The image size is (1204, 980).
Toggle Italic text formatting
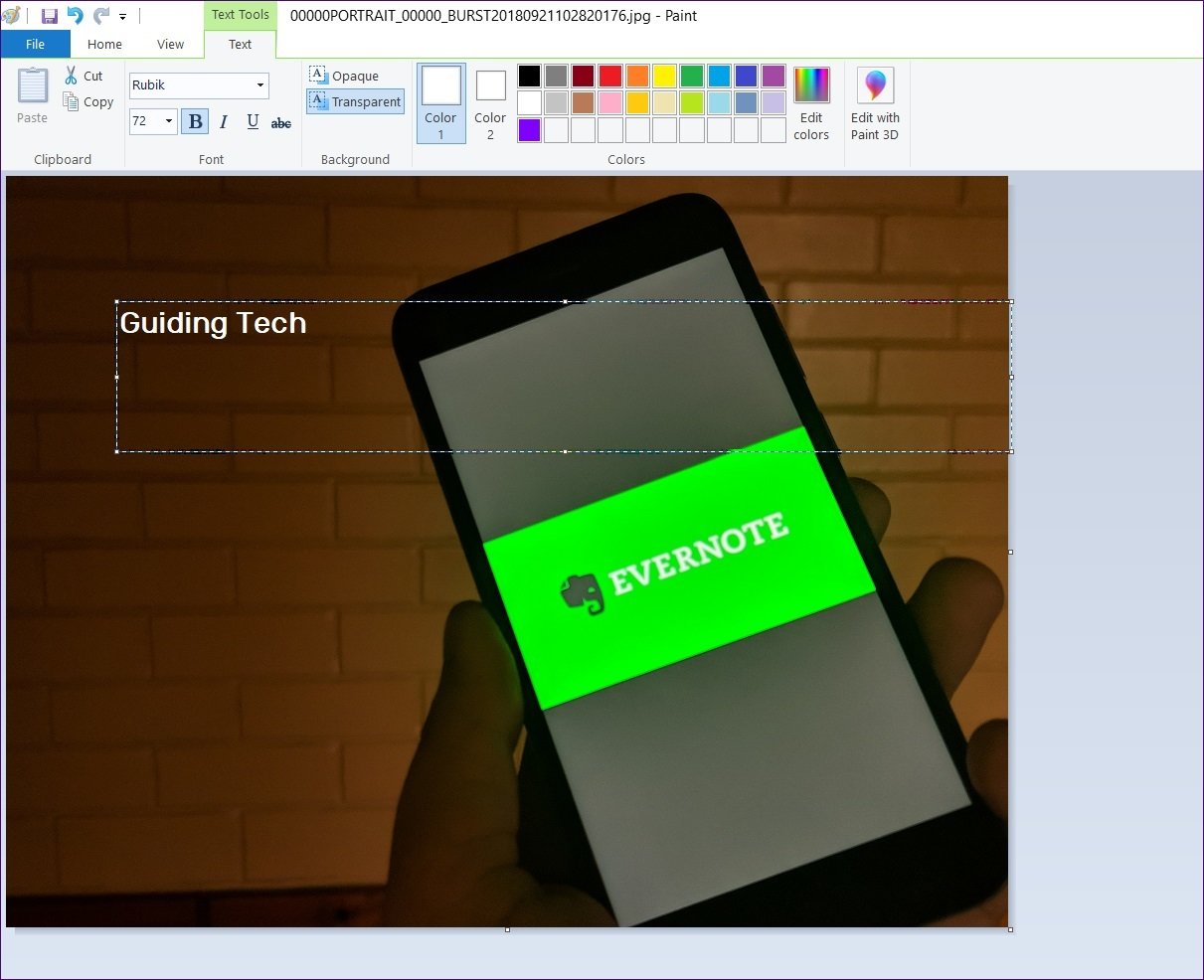tap(224, 121)
